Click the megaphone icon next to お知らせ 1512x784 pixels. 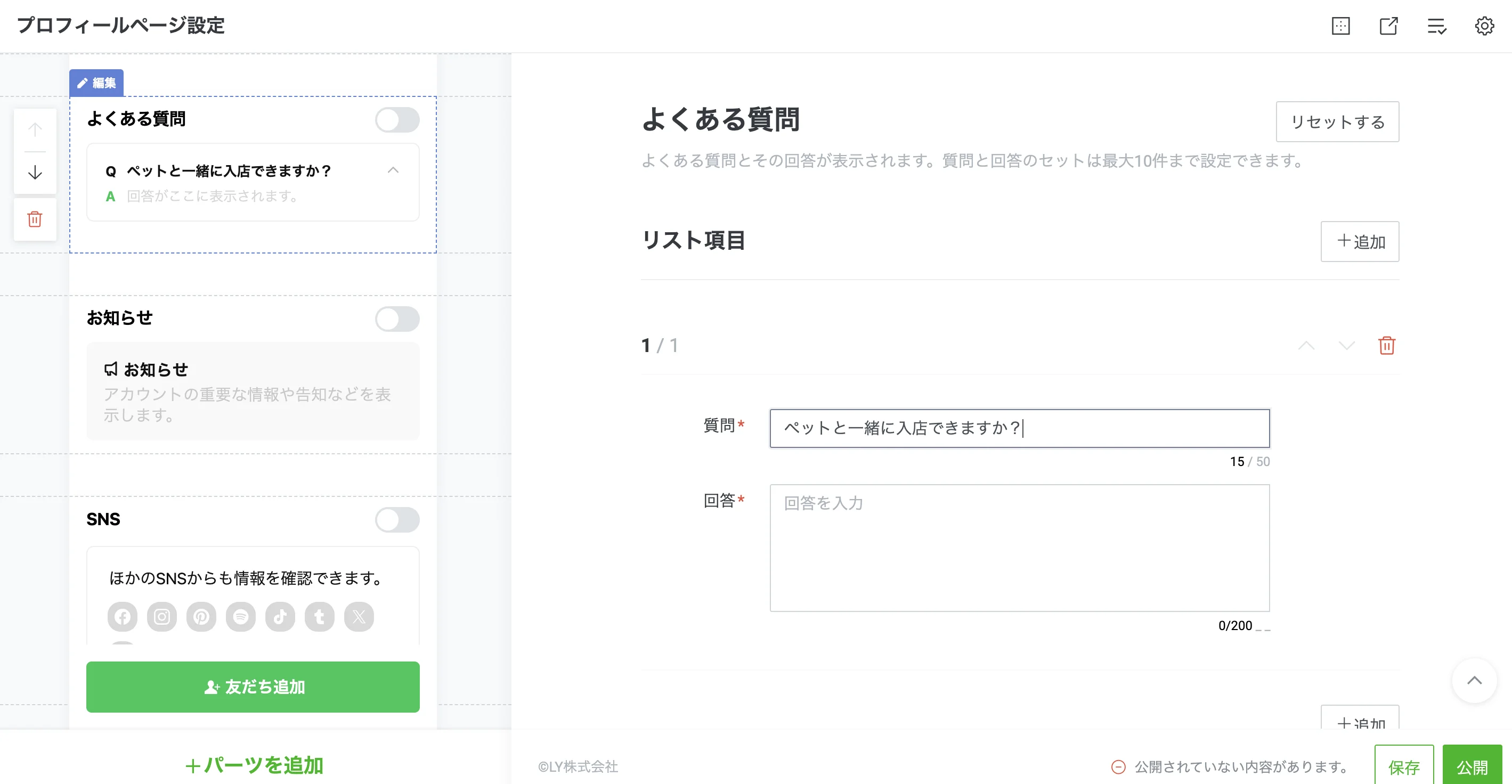(x=111, y=369)
